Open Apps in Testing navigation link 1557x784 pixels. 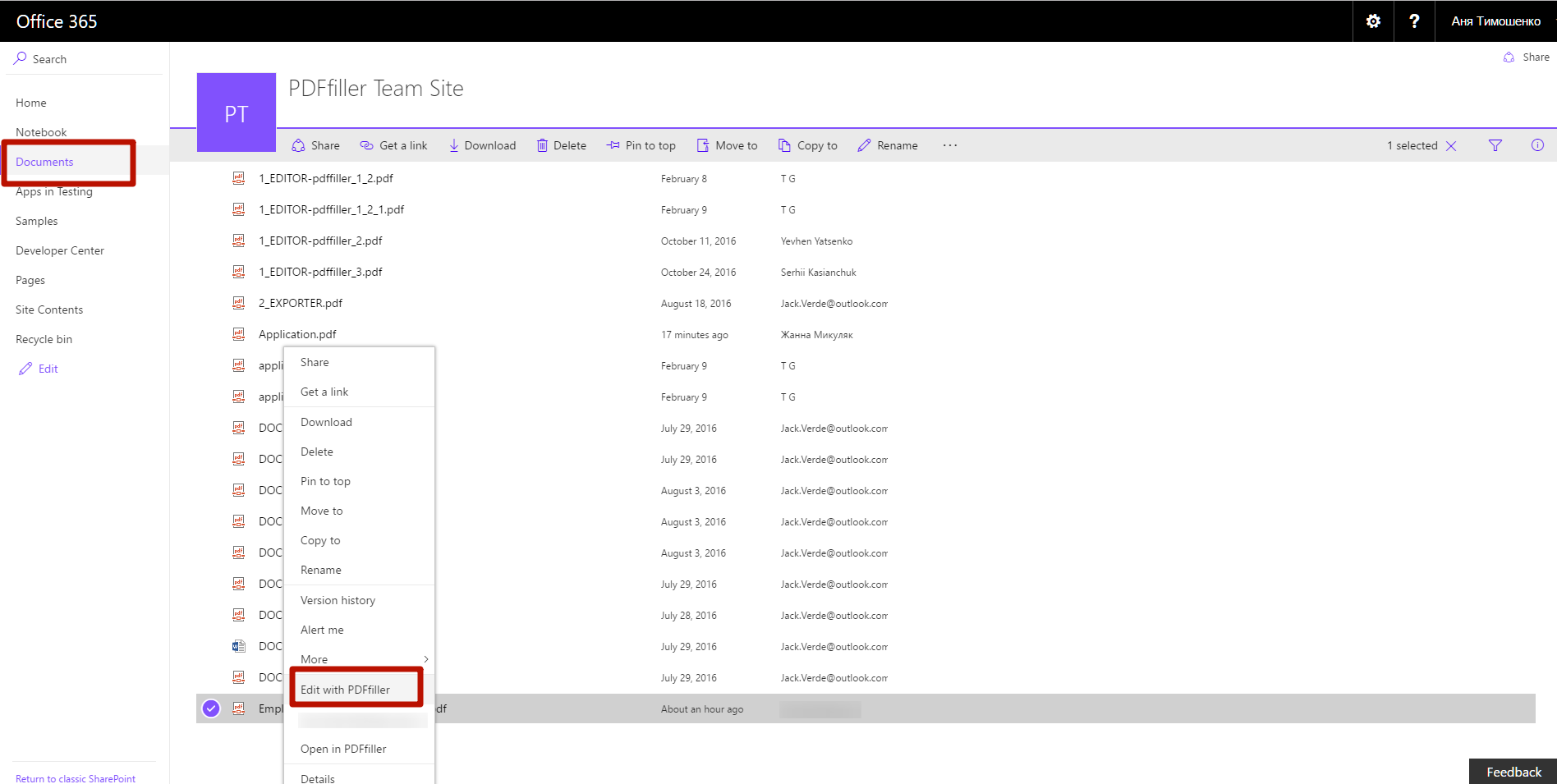pyautogui.click(x=54, y=191)
